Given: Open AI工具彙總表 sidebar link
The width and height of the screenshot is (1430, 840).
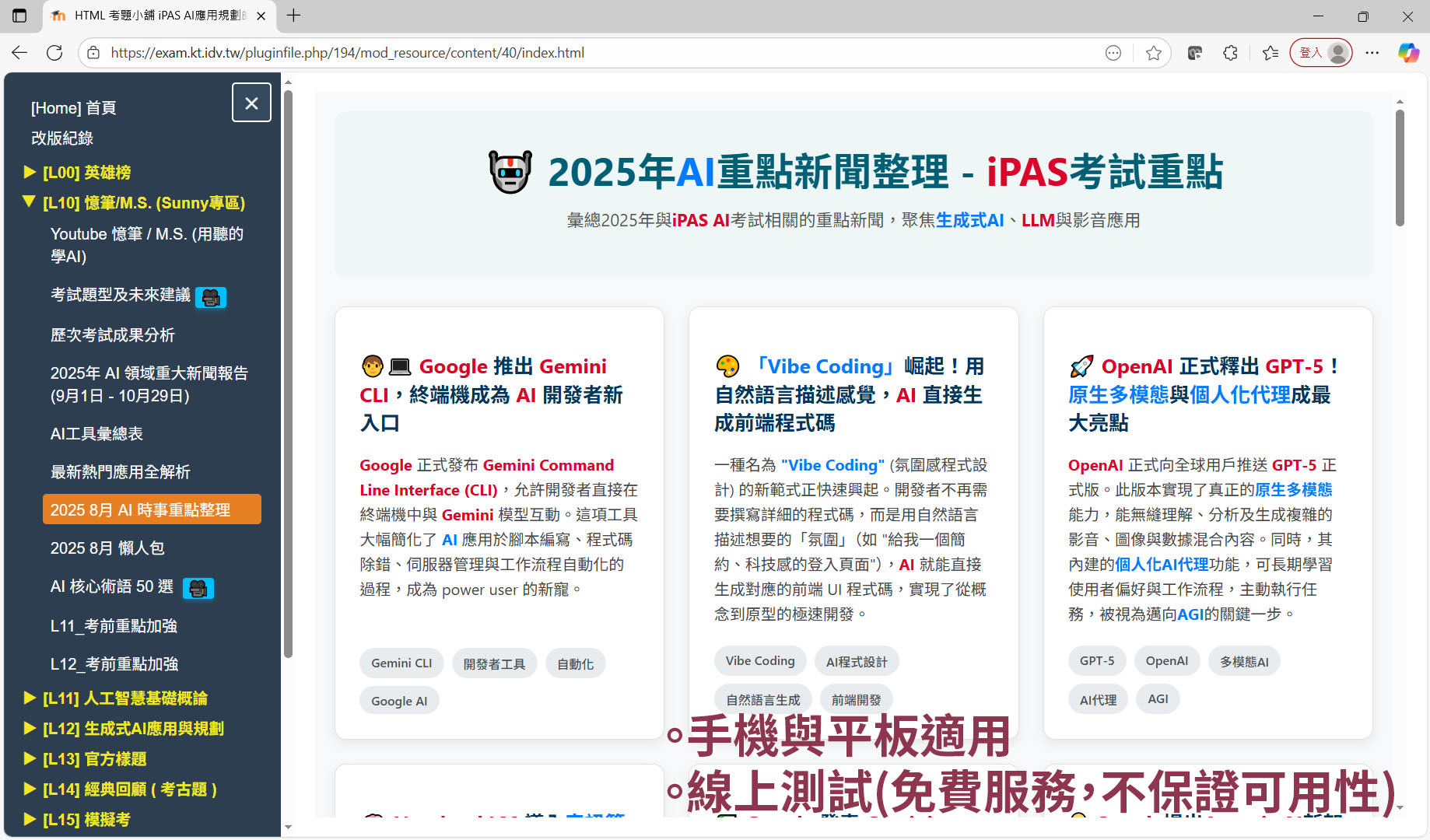Looking at the screenshot, I should [x=96, y=434].
